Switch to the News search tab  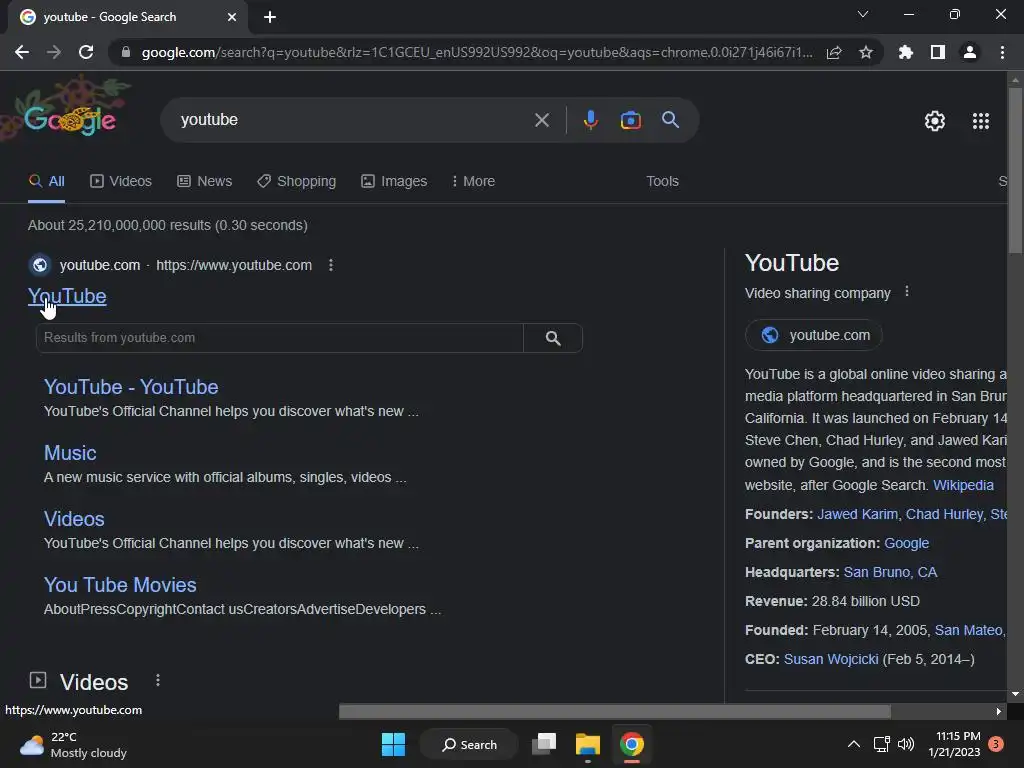[204, 181]
